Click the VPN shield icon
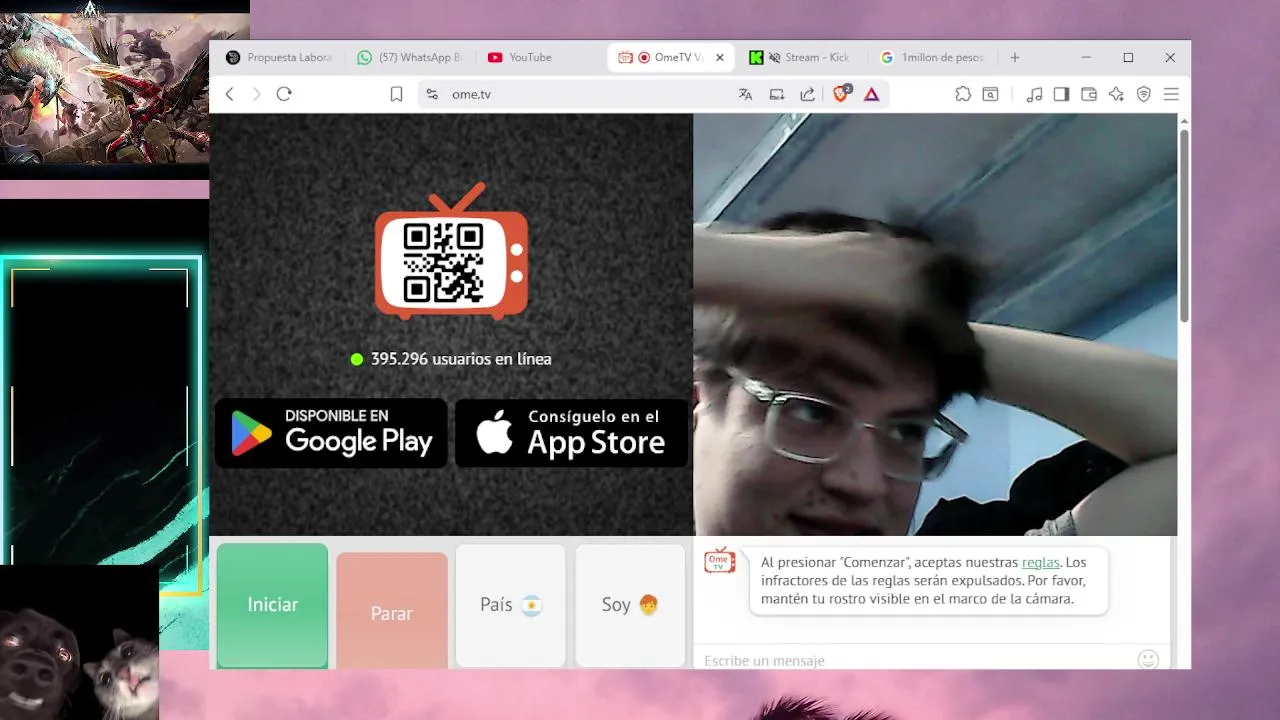1280x720 pixels. [x=1144, y=94]
